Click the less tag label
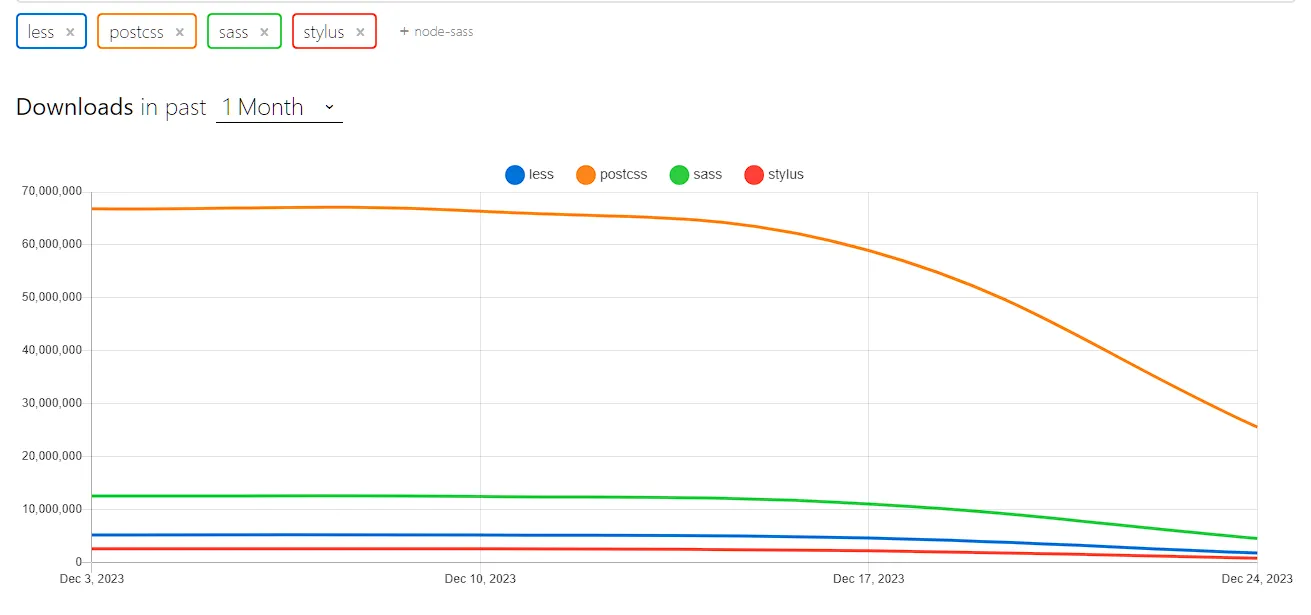 pyautogui.click(x=41, y=32)
